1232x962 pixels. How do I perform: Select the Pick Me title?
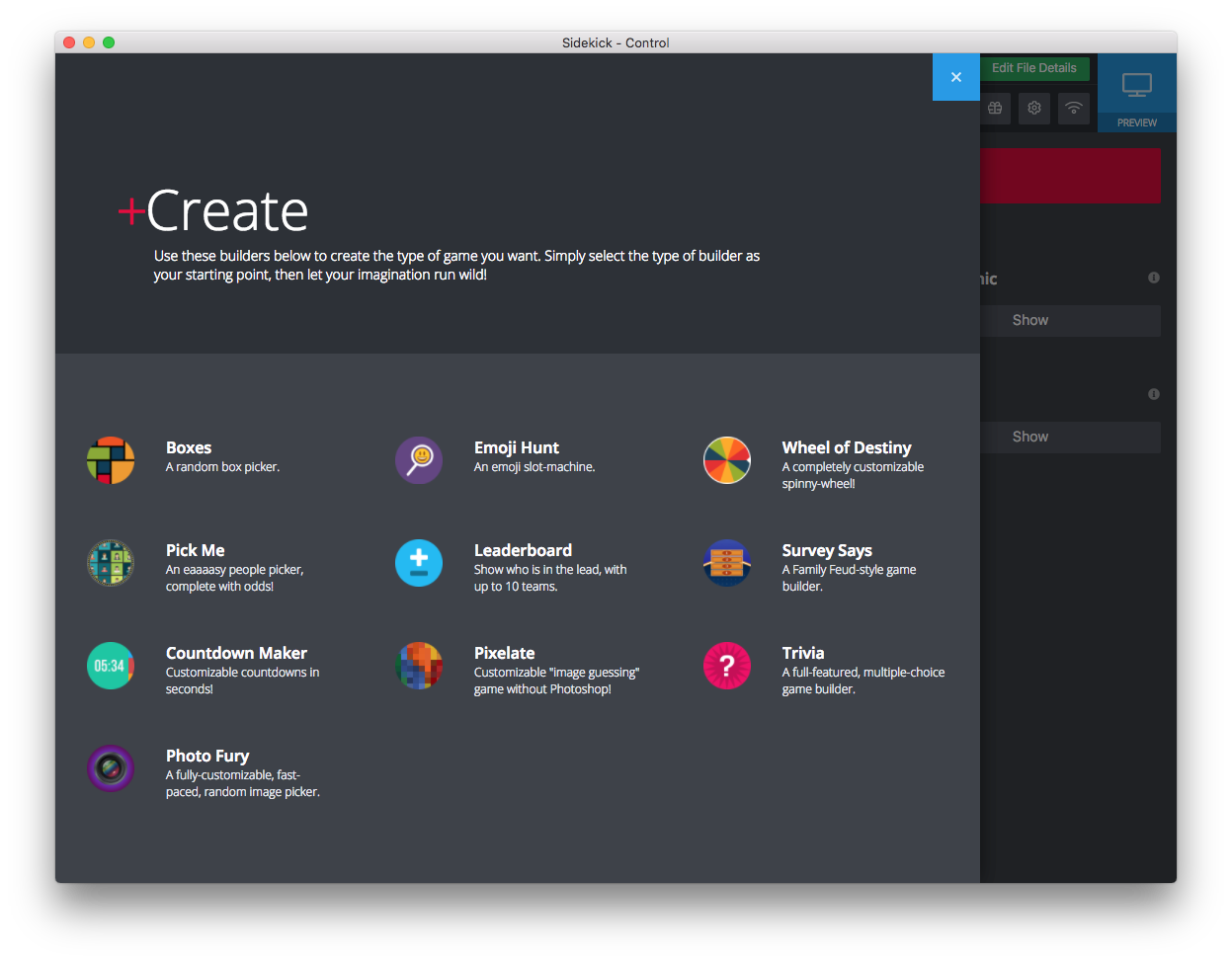[196, 550]
